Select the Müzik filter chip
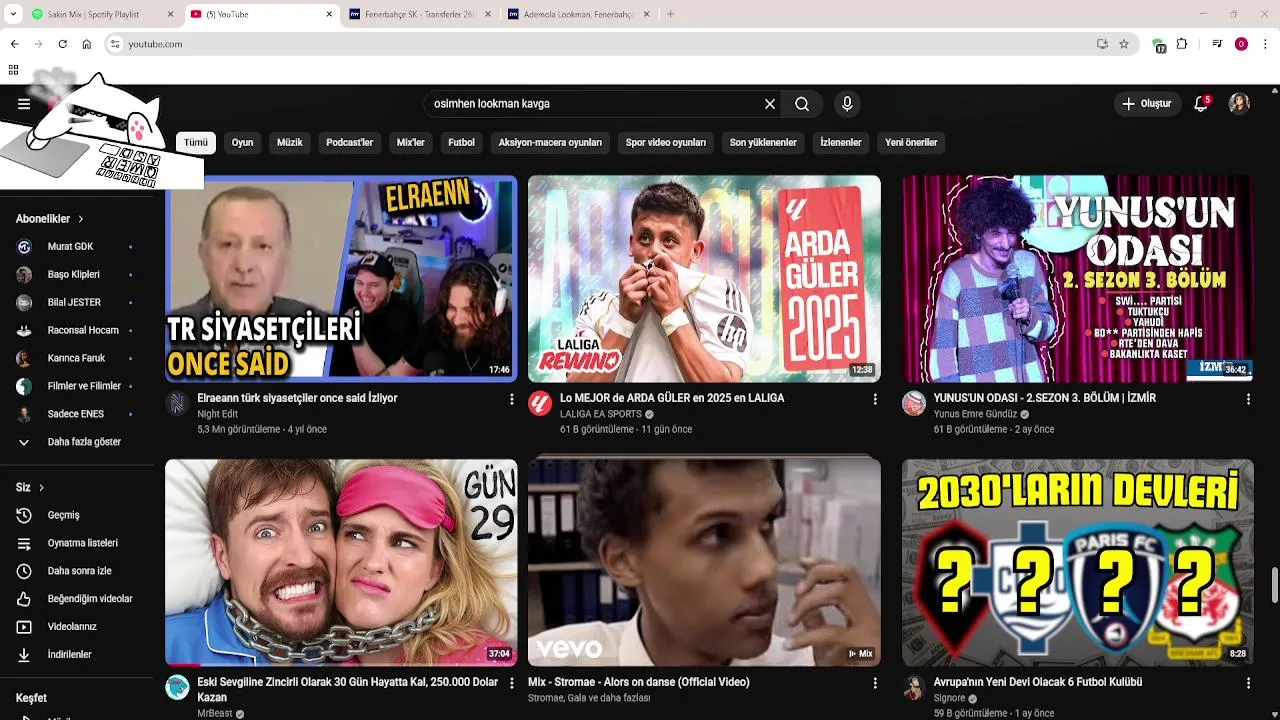The image size is (1280, 720). click(x=290, y=143)
